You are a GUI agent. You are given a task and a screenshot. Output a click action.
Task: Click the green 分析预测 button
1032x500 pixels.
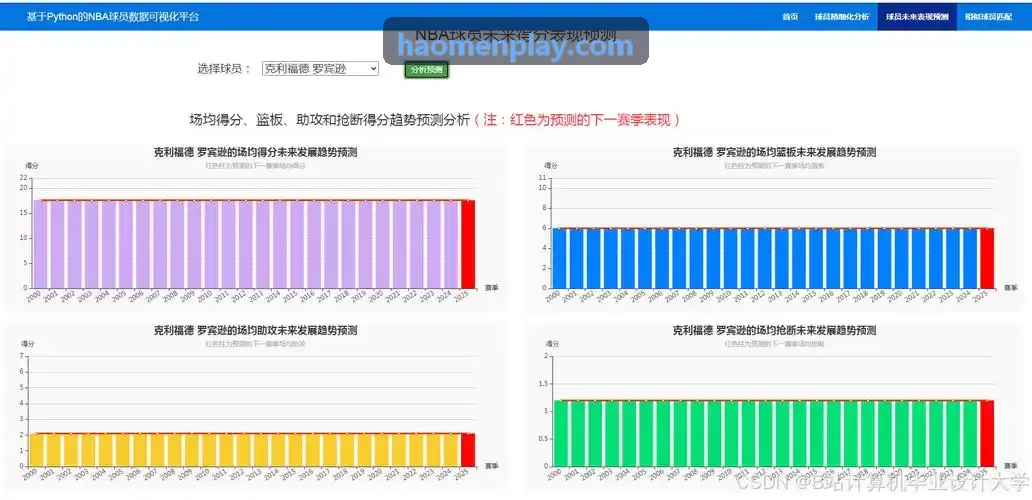pyautogui.click(x=426, y=70)
